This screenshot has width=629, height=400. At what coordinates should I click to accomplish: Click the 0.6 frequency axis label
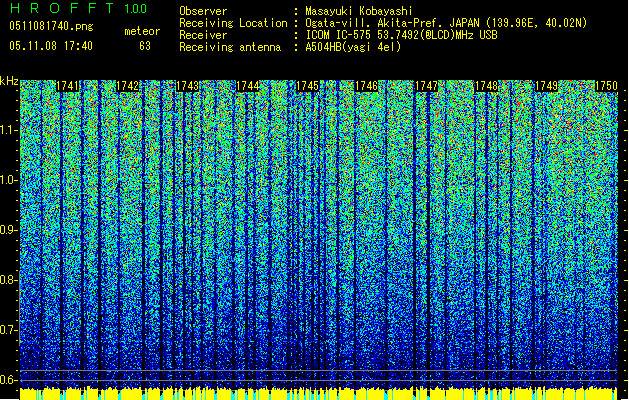pos(9,380)
